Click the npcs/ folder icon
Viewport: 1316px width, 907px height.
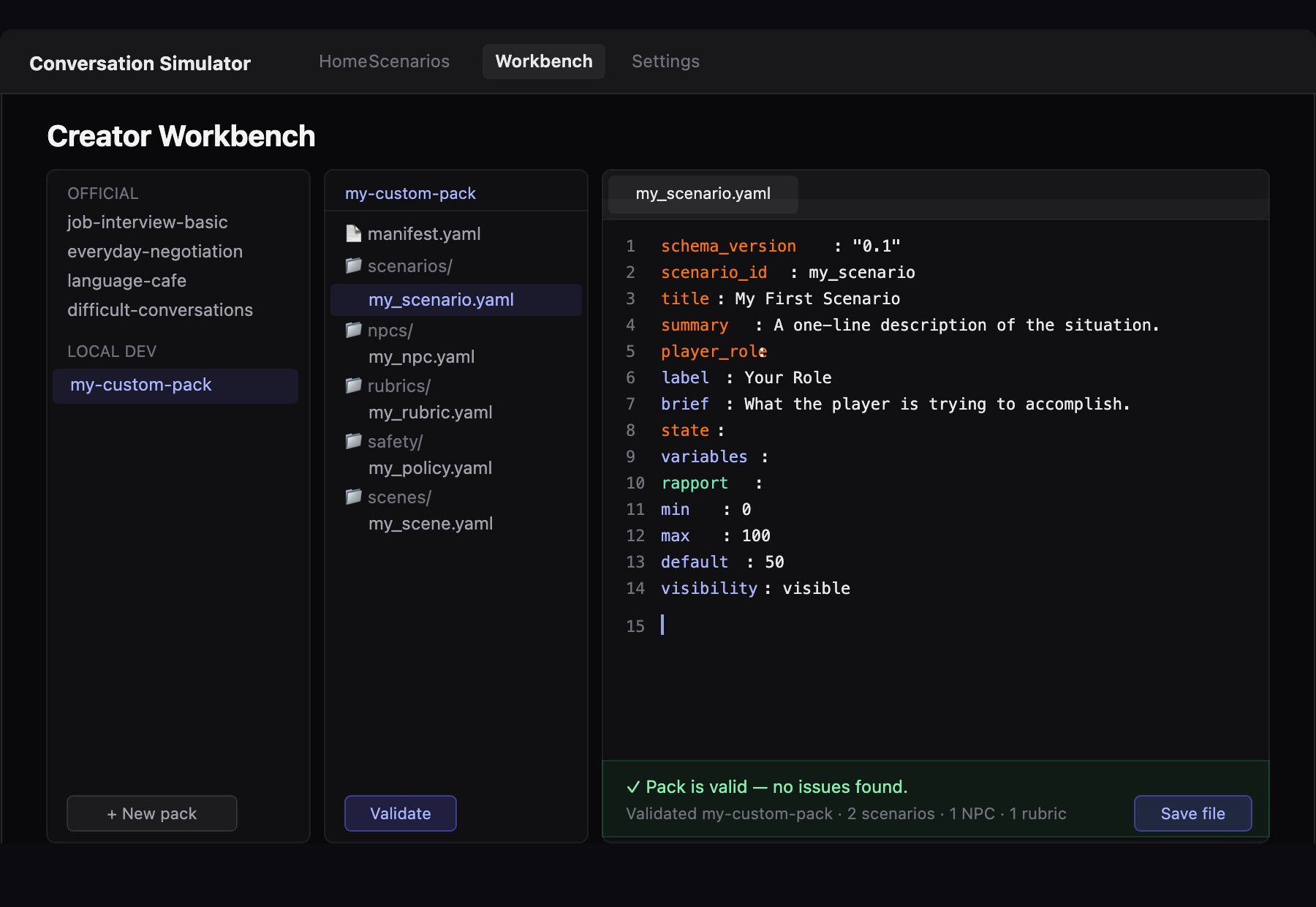(x=354, y=330)
